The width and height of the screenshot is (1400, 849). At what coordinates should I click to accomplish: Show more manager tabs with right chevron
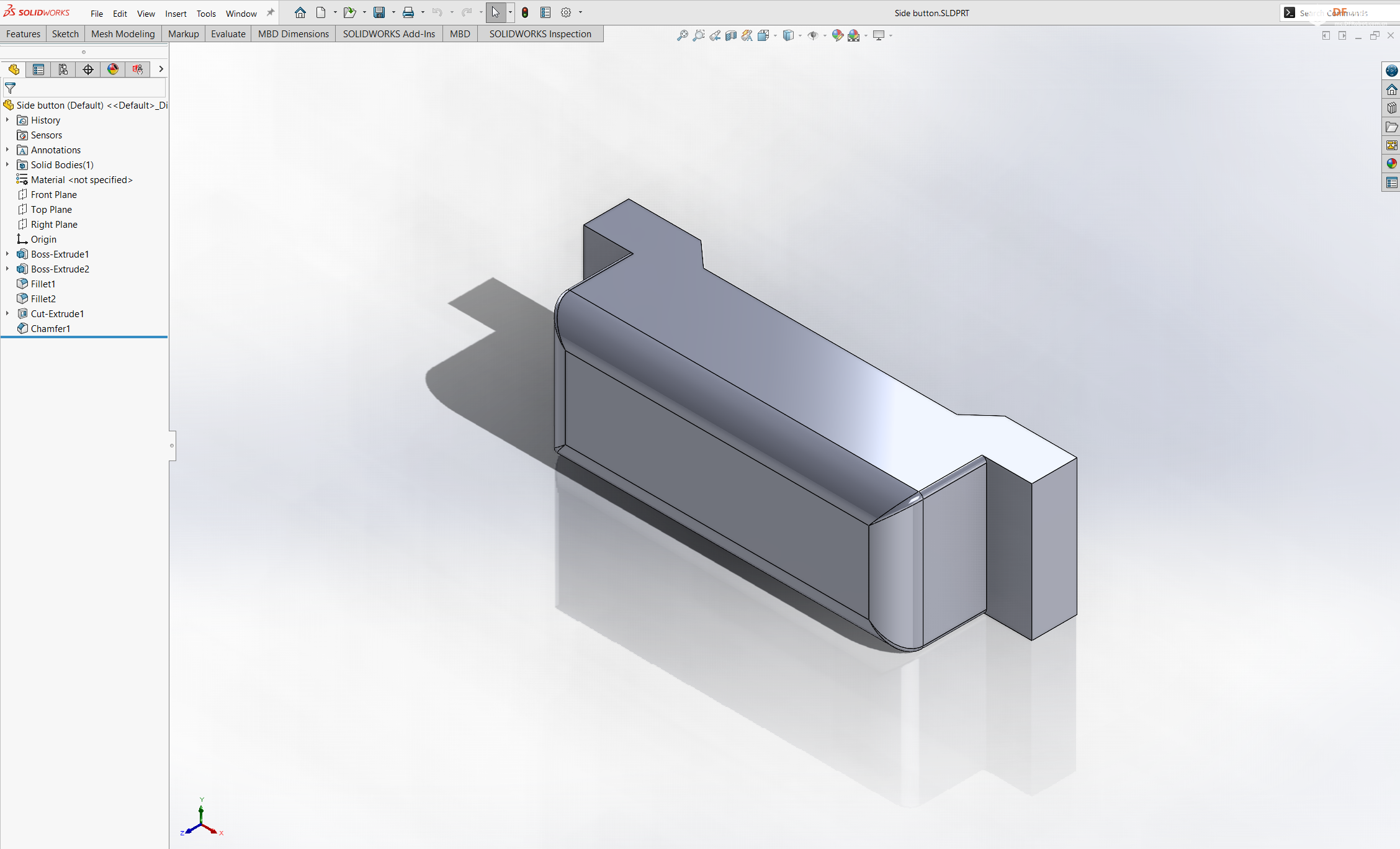click(161, 70)
